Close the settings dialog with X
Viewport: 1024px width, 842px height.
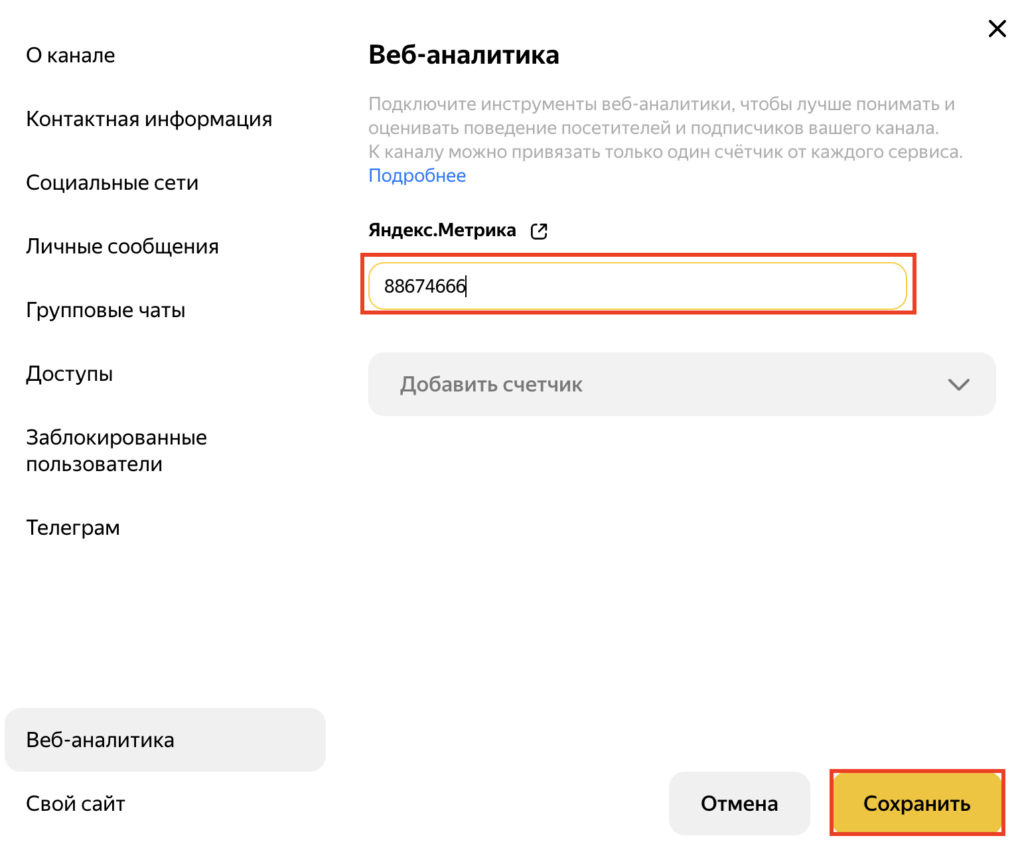coord(997,29)
